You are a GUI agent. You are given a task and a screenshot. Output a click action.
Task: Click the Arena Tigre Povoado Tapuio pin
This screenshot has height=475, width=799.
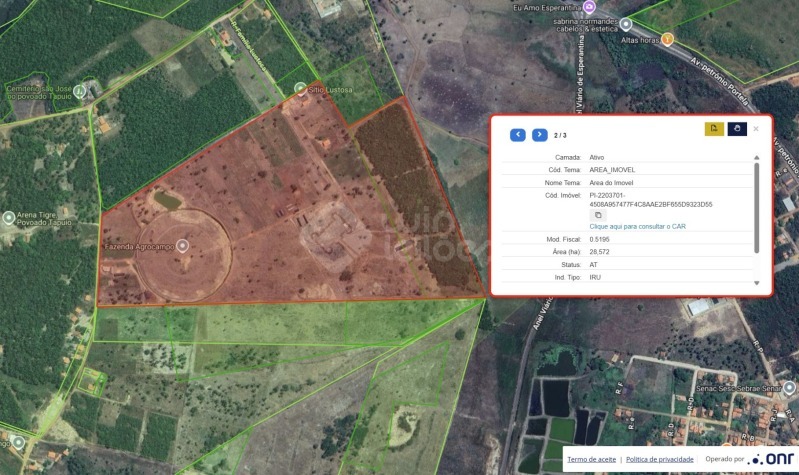[8, 218]
